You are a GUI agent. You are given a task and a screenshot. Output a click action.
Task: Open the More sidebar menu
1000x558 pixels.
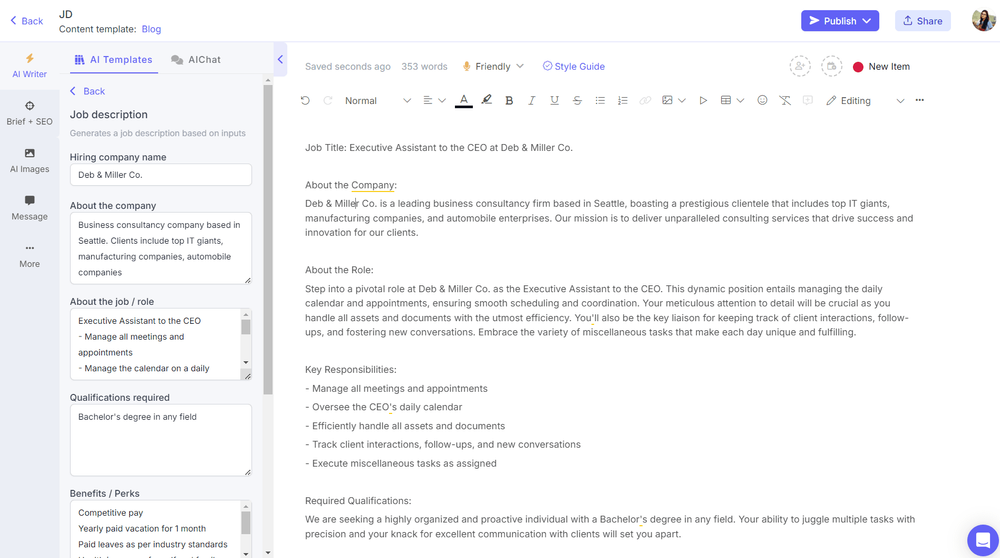(29, 255)
